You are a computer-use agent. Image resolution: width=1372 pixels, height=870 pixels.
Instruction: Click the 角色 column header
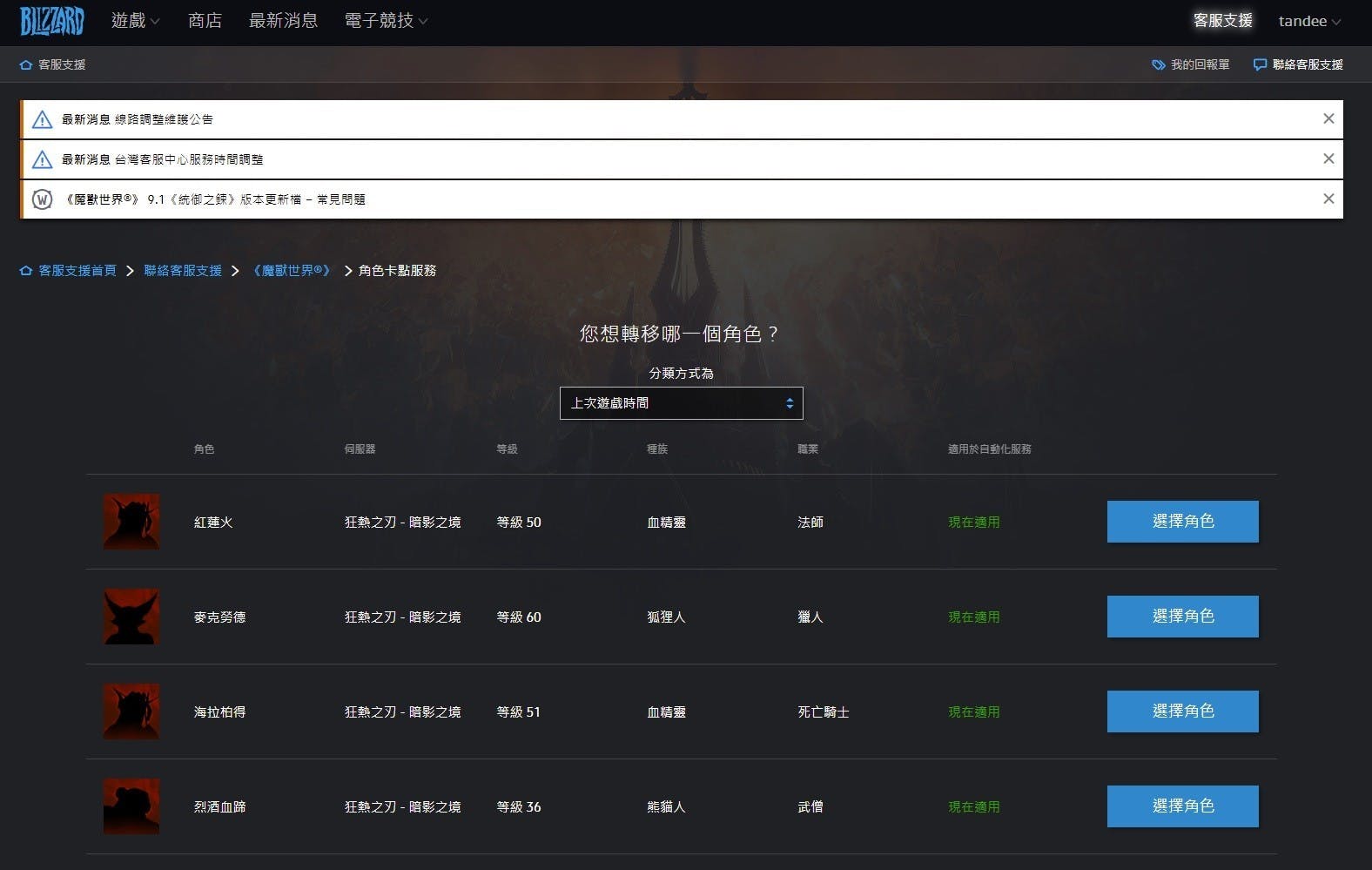[x=204, y=449]
